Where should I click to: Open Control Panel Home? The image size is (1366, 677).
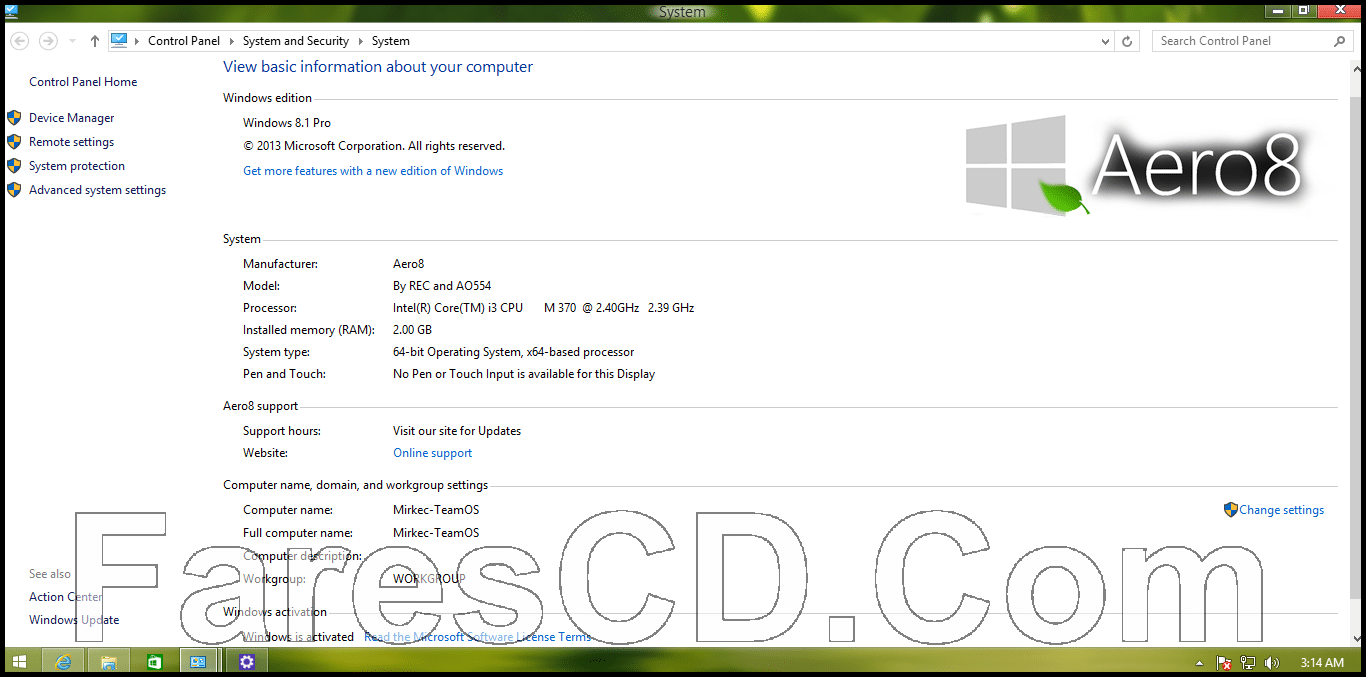(x=83, y=82)
